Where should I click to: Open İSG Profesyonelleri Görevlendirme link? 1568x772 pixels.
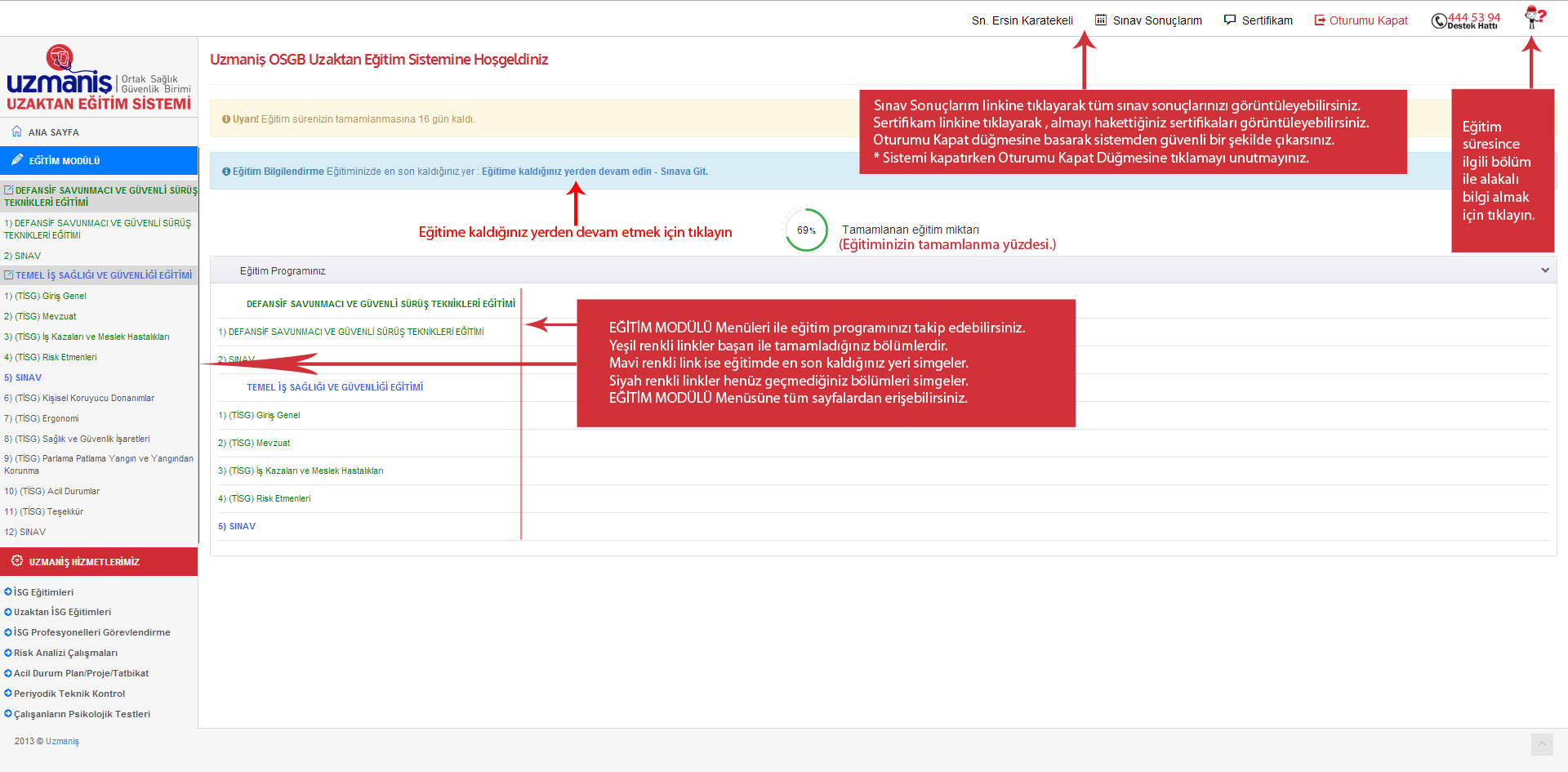tap(92, 632)
